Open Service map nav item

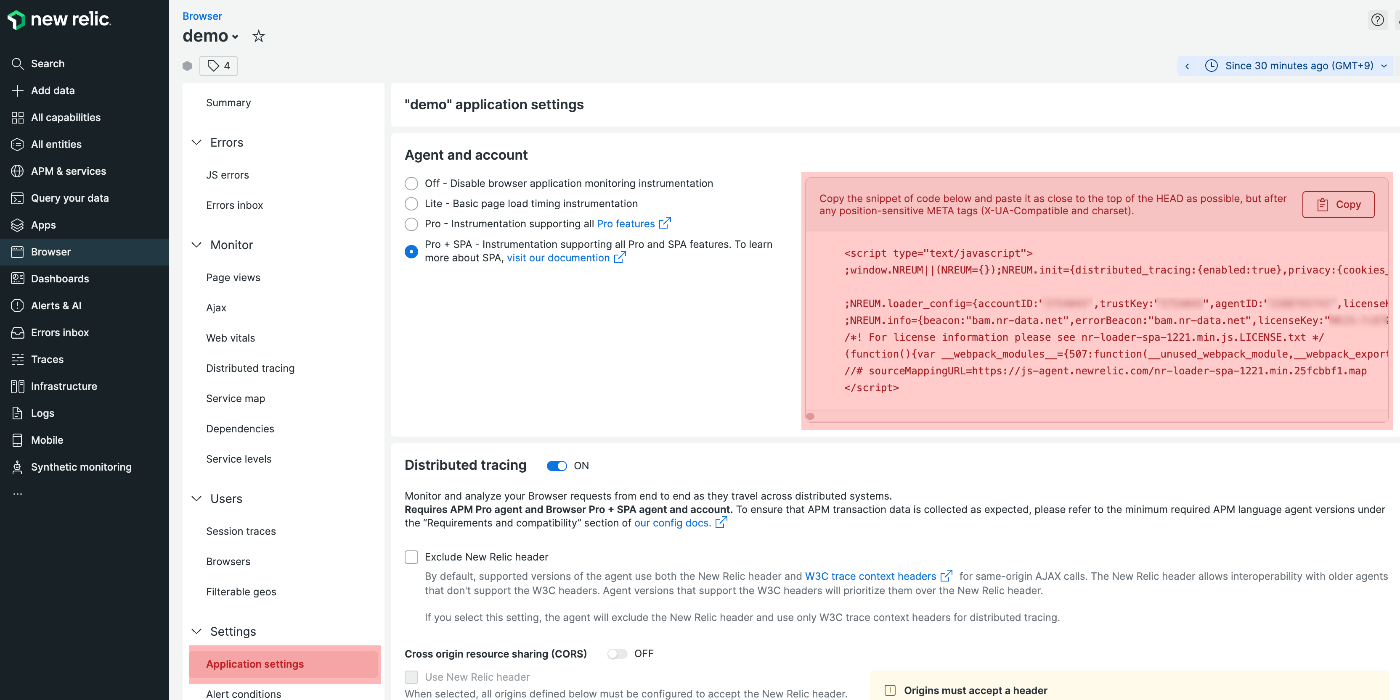(236, 398)
